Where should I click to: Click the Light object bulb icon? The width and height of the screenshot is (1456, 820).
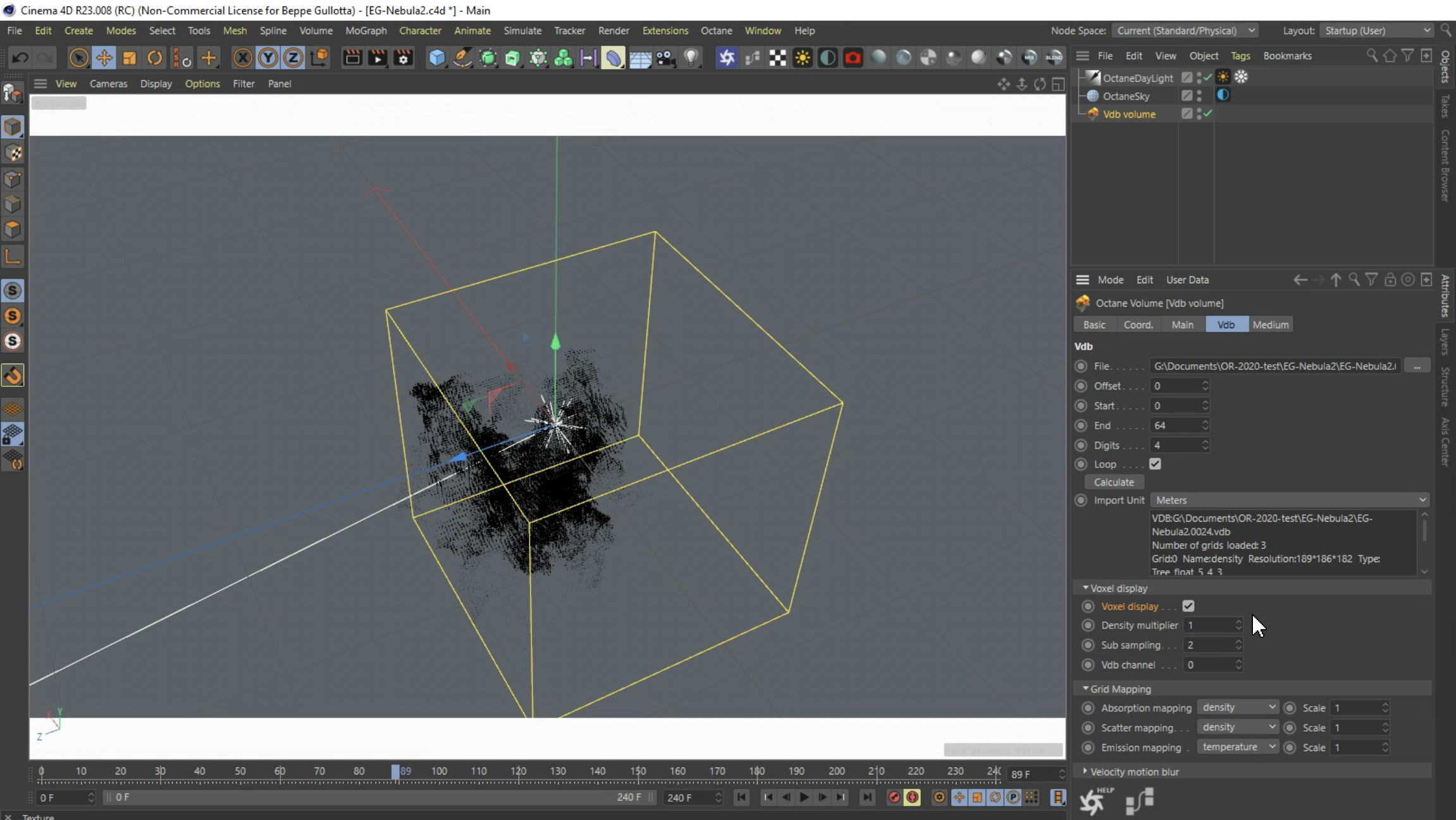[x=691, y=58]
